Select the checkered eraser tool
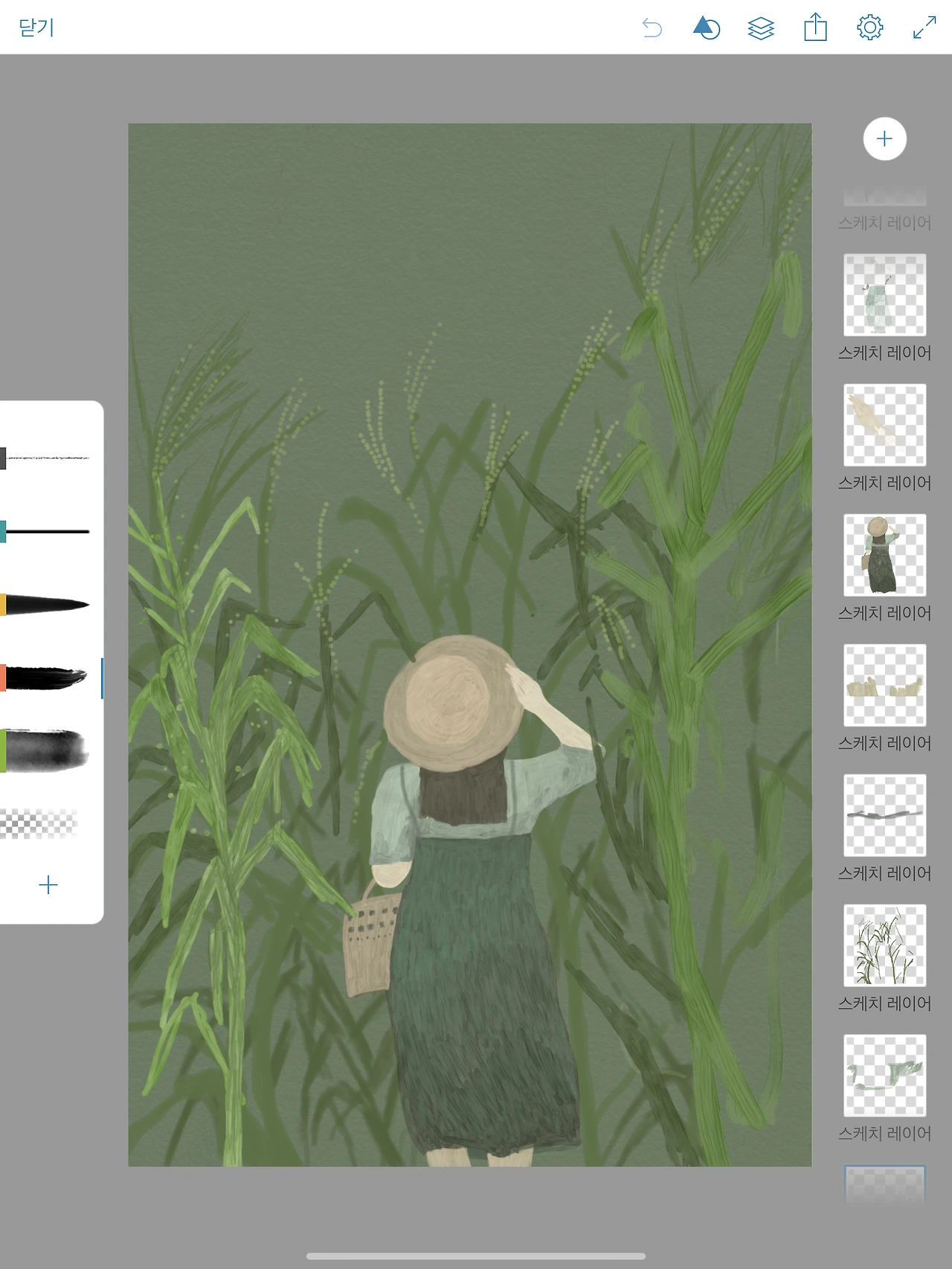952x1269 pixels. 39,823
